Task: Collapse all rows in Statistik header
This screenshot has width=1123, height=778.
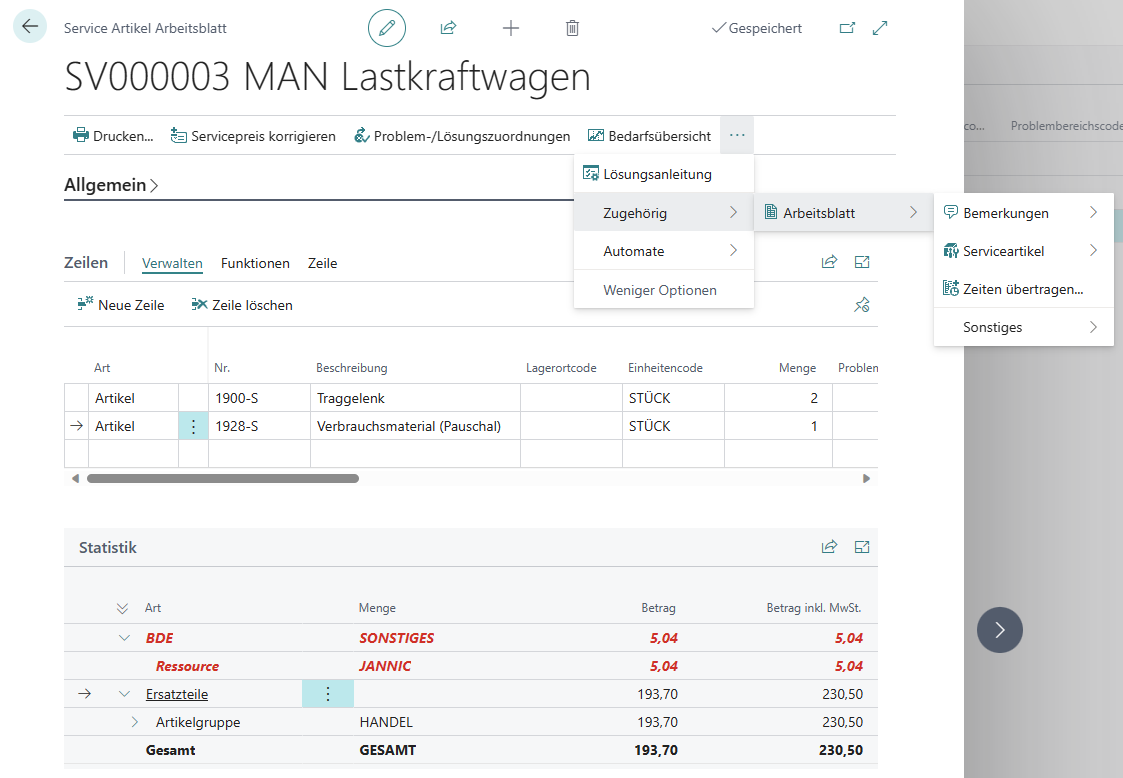Action: tap(122, 608)
